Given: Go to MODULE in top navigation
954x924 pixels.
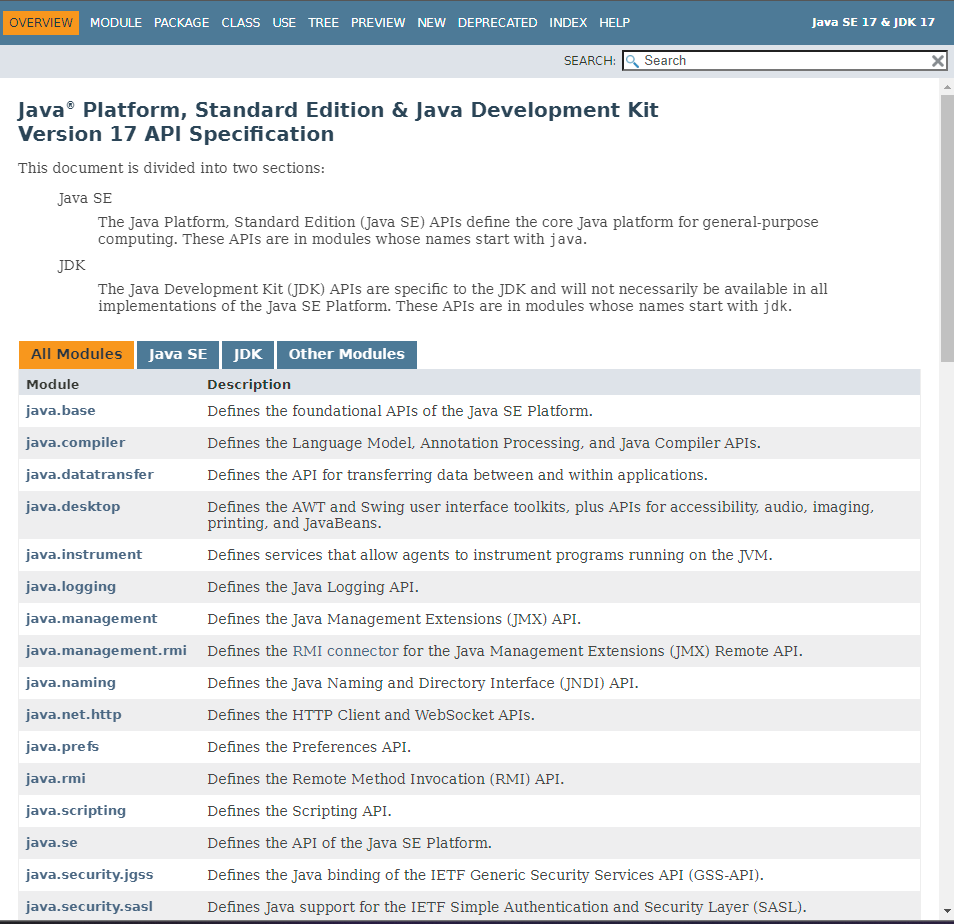Looking at the screenshot, I should (116, 23).
